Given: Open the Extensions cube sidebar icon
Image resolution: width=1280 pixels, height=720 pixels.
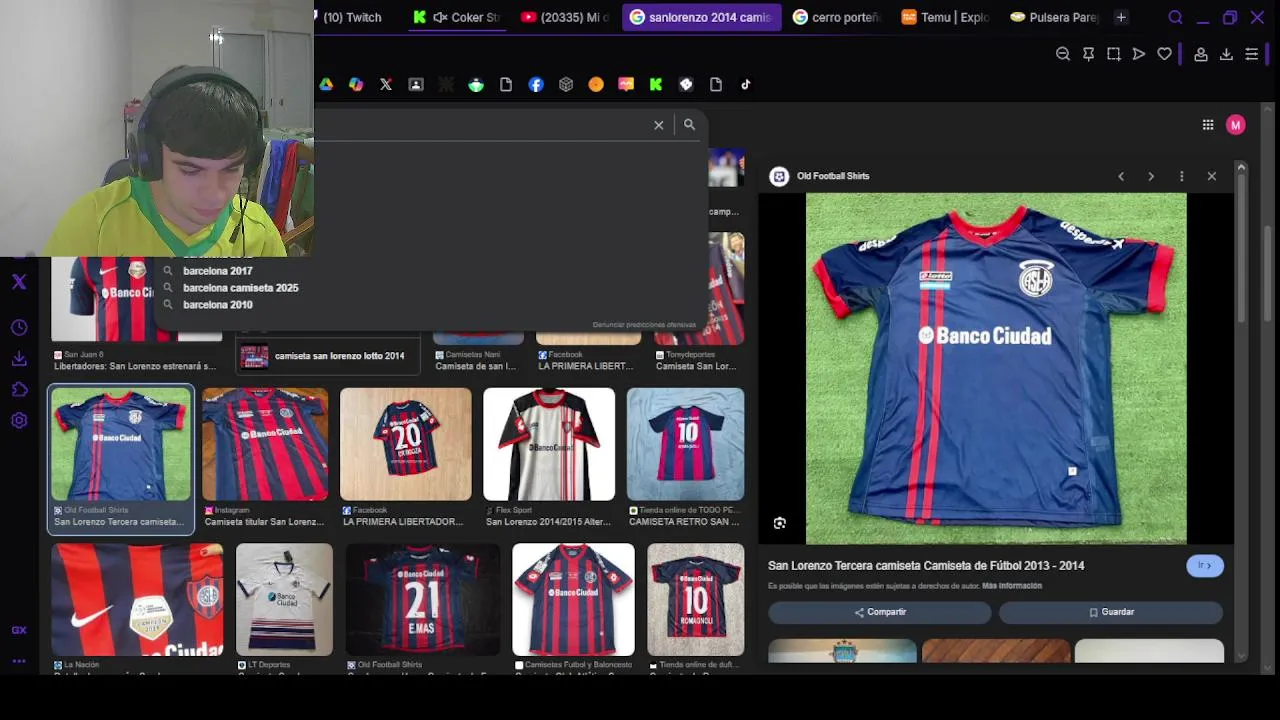Looking at the screenshot, I should coord(19,390).
